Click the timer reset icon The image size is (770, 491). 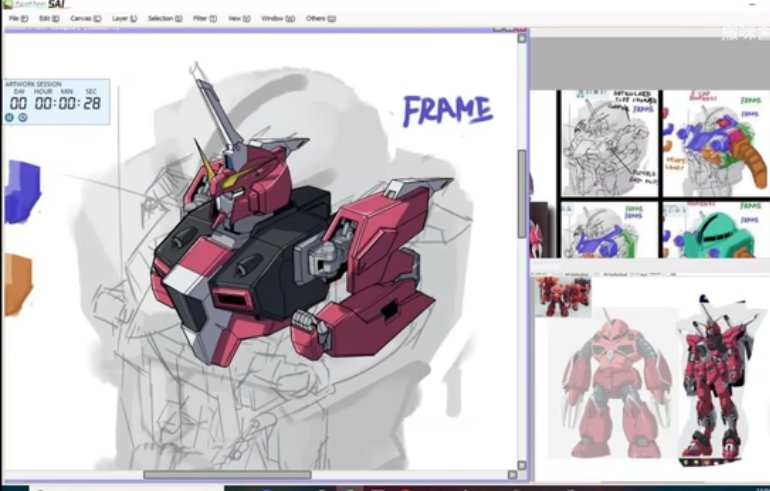[23, 117]
